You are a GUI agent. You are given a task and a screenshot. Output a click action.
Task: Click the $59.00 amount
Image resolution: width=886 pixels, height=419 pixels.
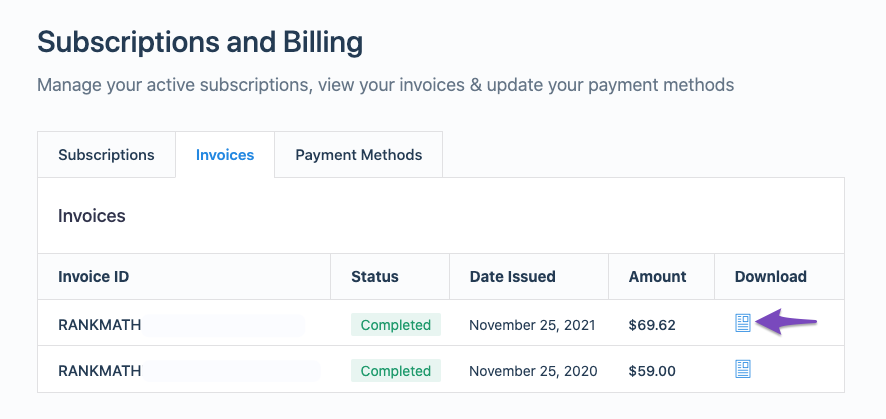[x=652, y=371]
